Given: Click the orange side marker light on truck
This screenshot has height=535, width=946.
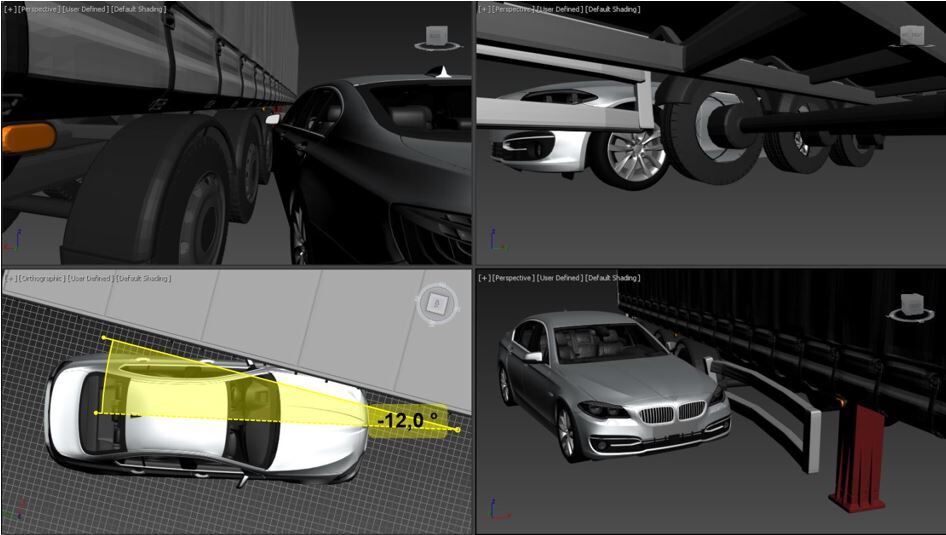Looking at the screenshot, I should coord(28,137).
